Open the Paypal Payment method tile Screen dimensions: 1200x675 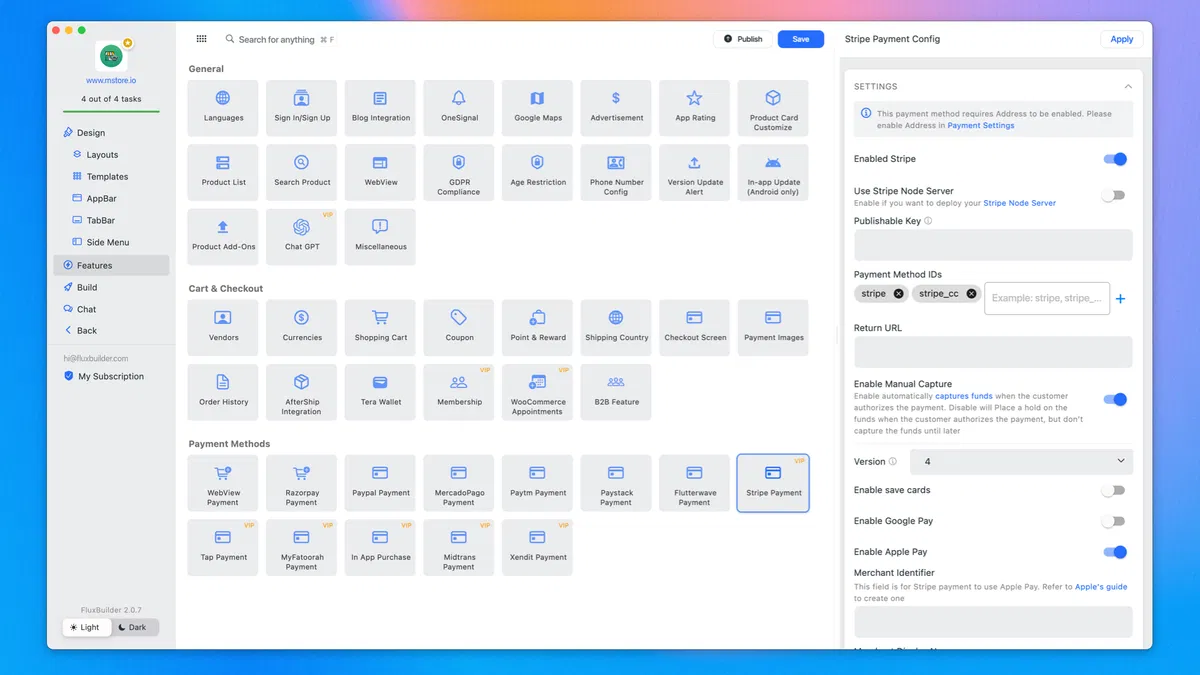click(x=380, y=483)
